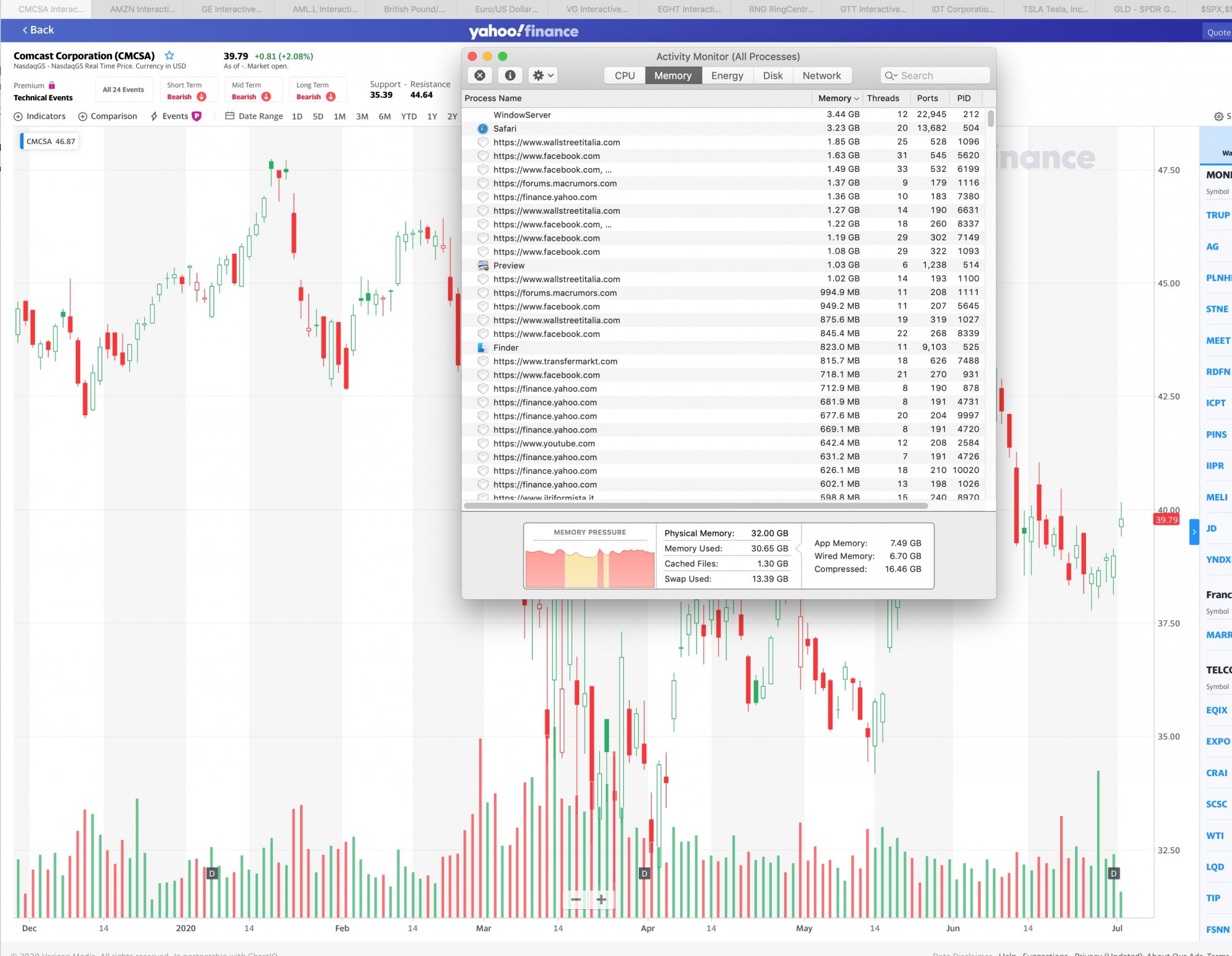Click the CMCSA 46.87 chart legend tag
This screenshot has width=1232, height=956.
pyautogui.click(x=49, y=141)
